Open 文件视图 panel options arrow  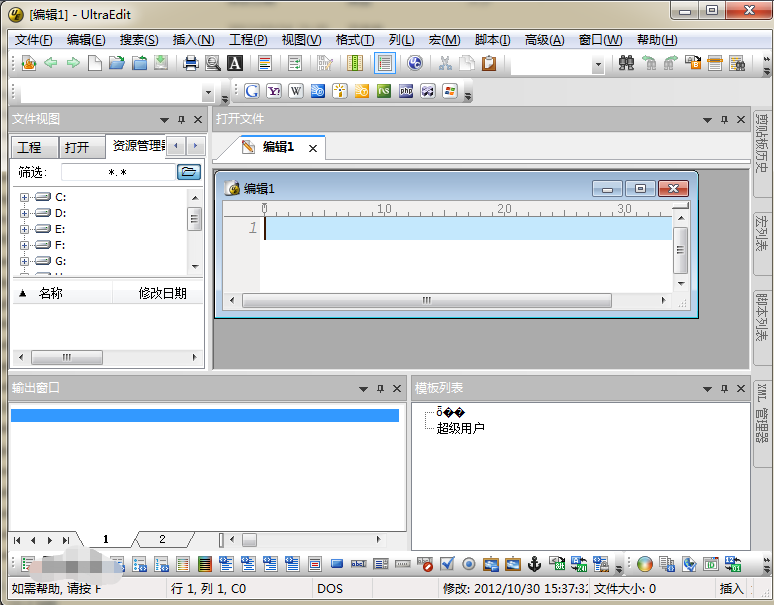point(164,119)
